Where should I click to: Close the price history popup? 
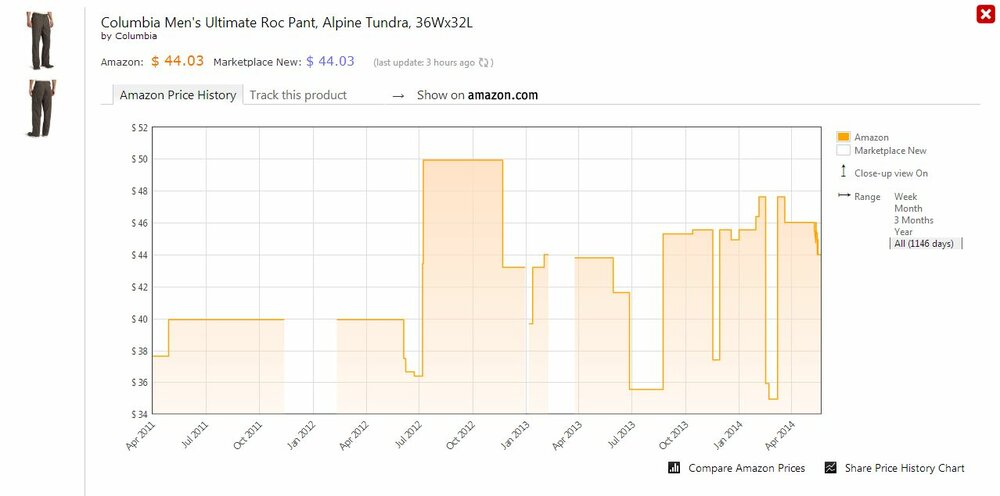[984, 14]
